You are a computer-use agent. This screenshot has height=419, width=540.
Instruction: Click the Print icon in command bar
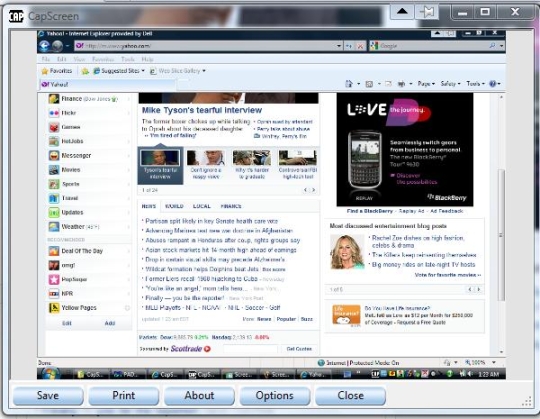(x=401, y=84)
